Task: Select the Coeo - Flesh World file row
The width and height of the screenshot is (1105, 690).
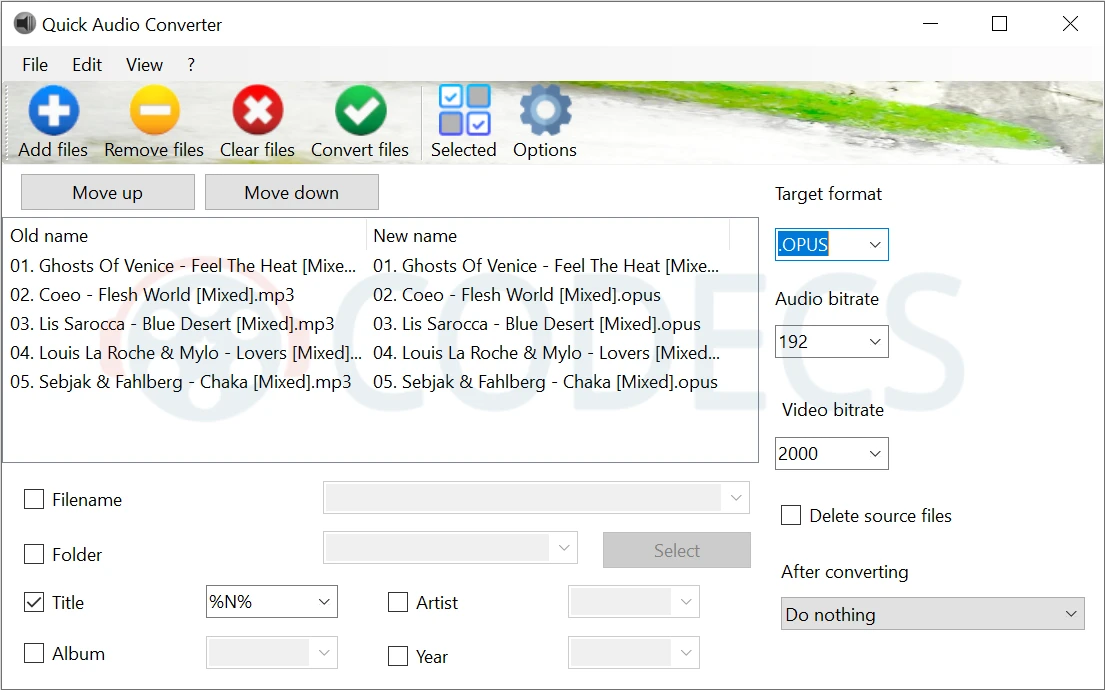Action: coord(166,295)
